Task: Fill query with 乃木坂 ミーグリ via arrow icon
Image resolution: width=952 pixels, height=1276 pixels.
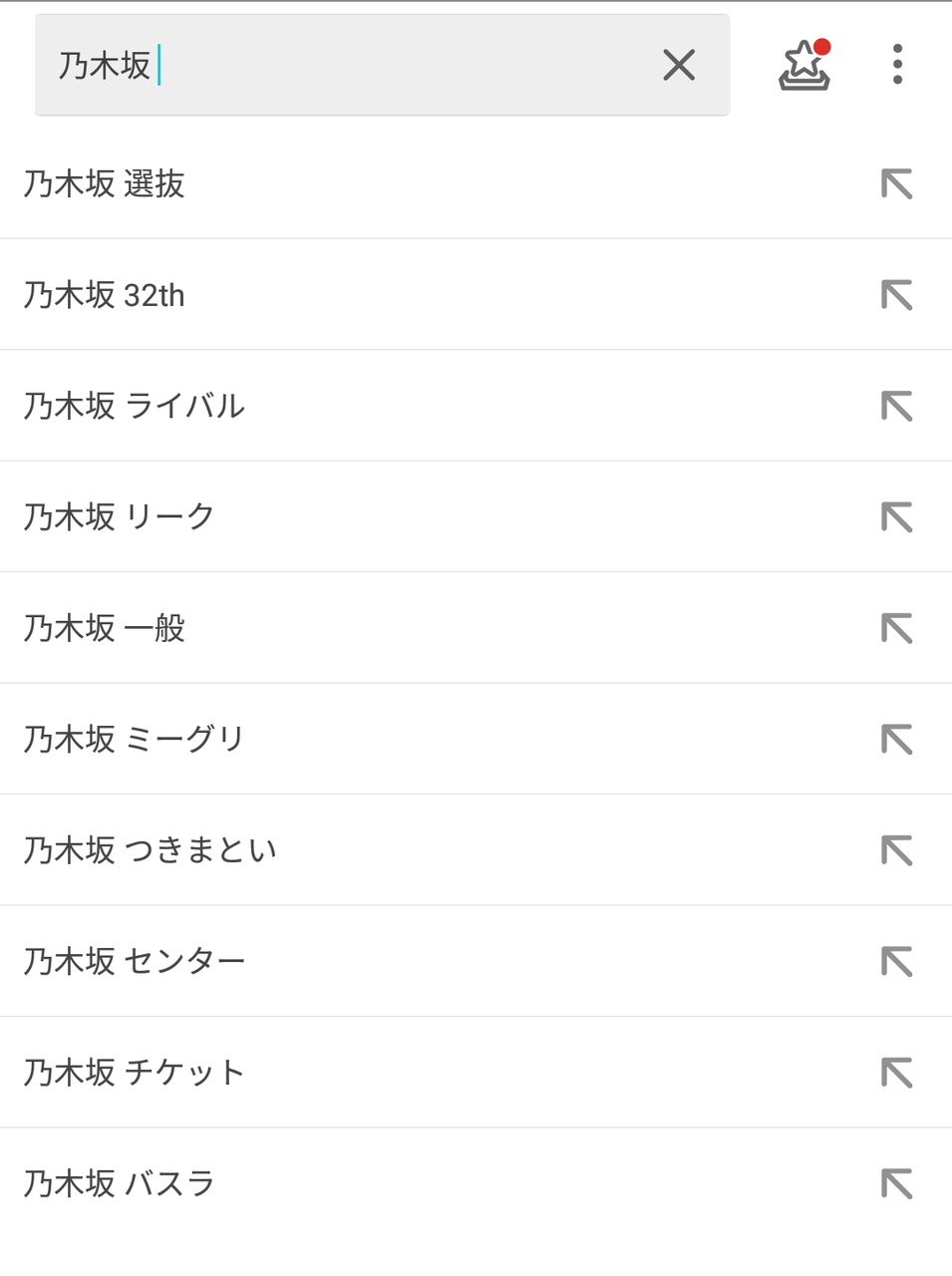Action: (x=896, y=740)
